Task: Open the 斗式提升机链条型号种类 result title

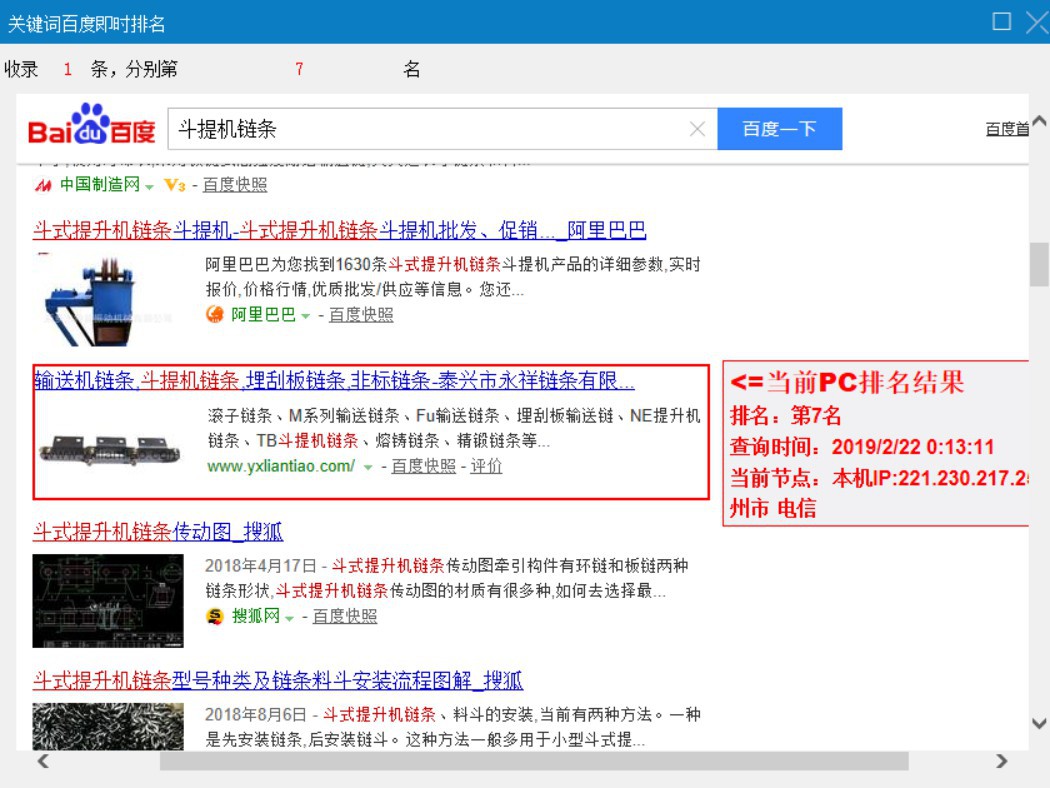Action: click(278, 681)
